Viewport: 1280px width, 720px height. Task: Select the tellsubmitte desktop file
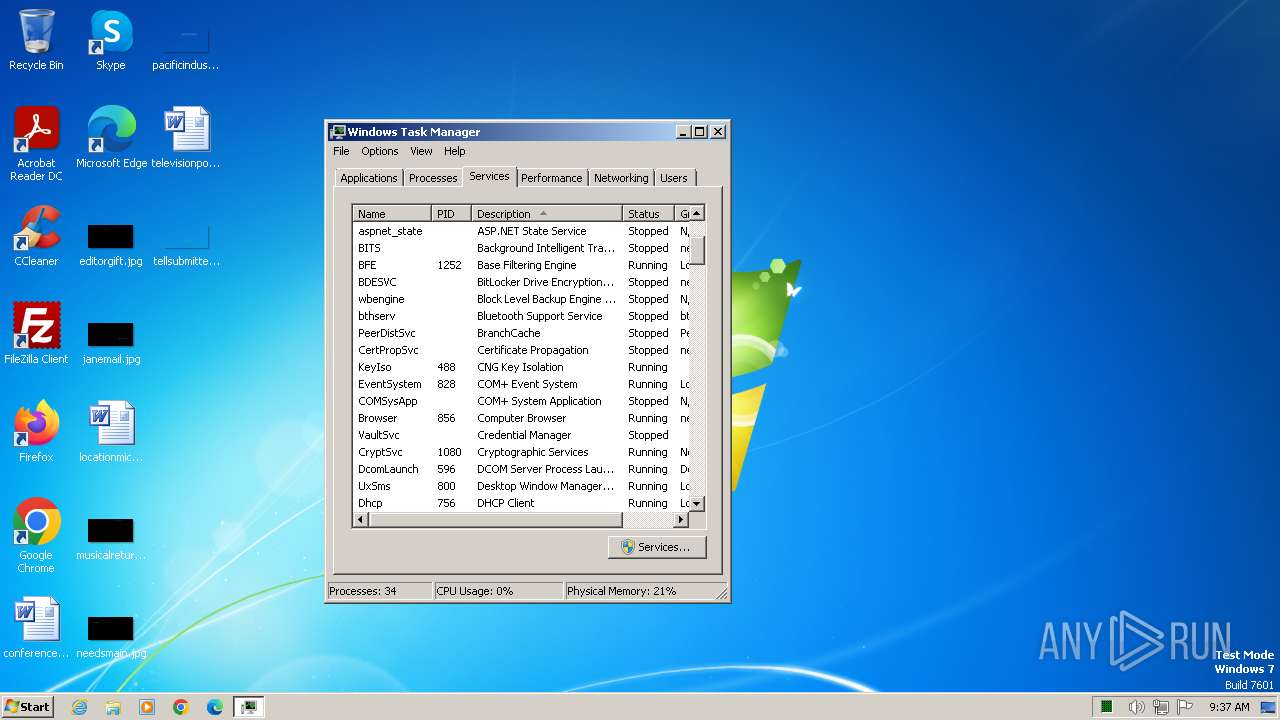186,246
